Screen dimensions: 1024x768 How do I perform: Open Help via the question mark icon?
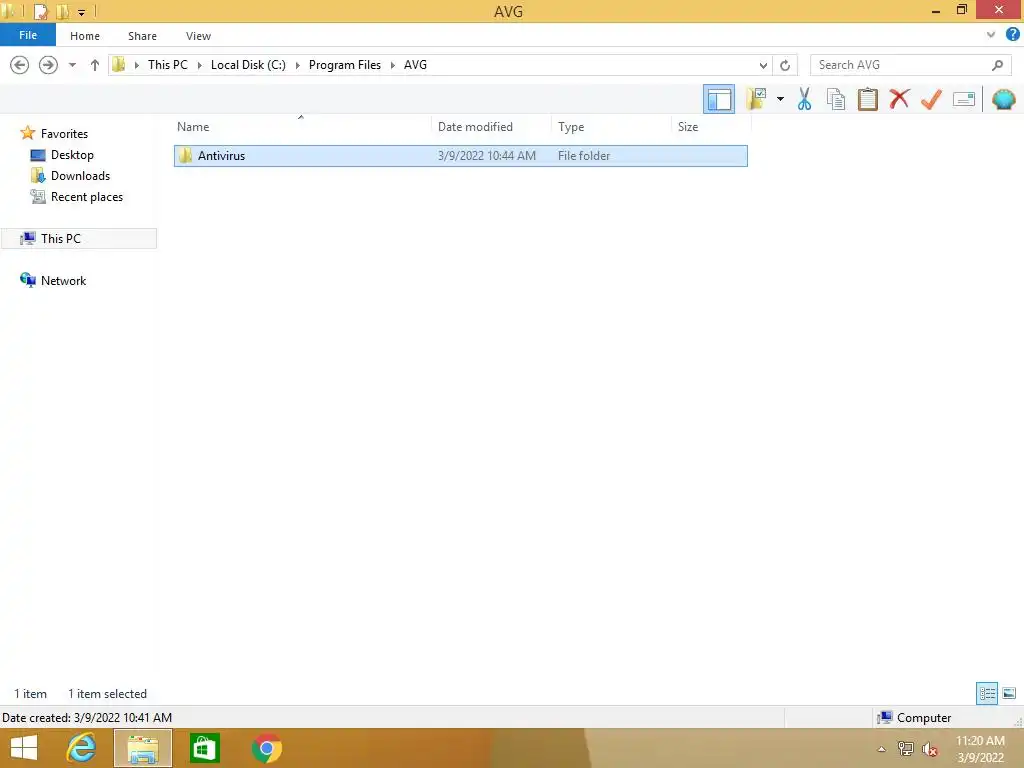click(x=1013, y=35)
